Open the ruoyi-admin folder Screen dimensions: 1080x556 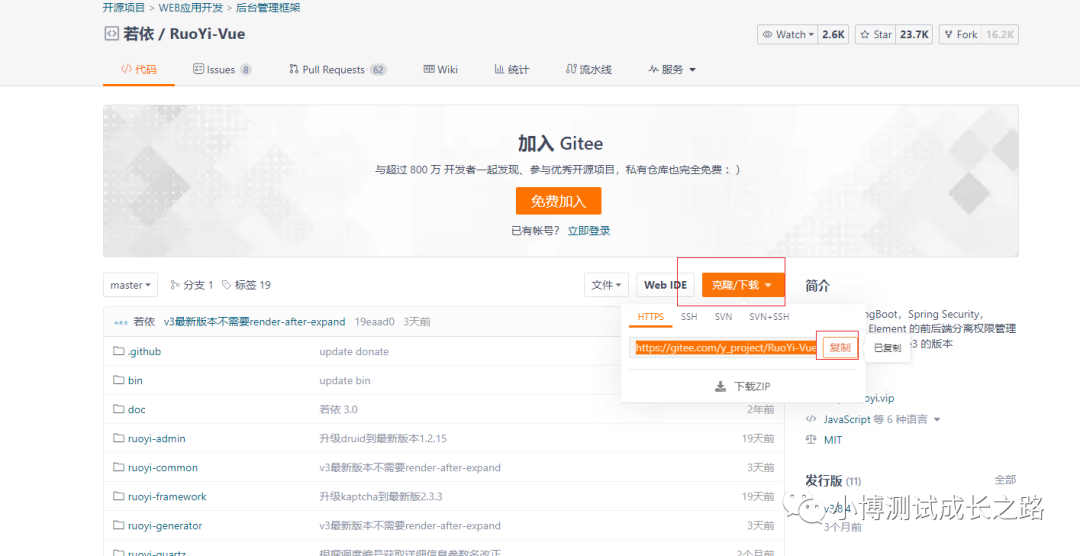tap(156, 438)
